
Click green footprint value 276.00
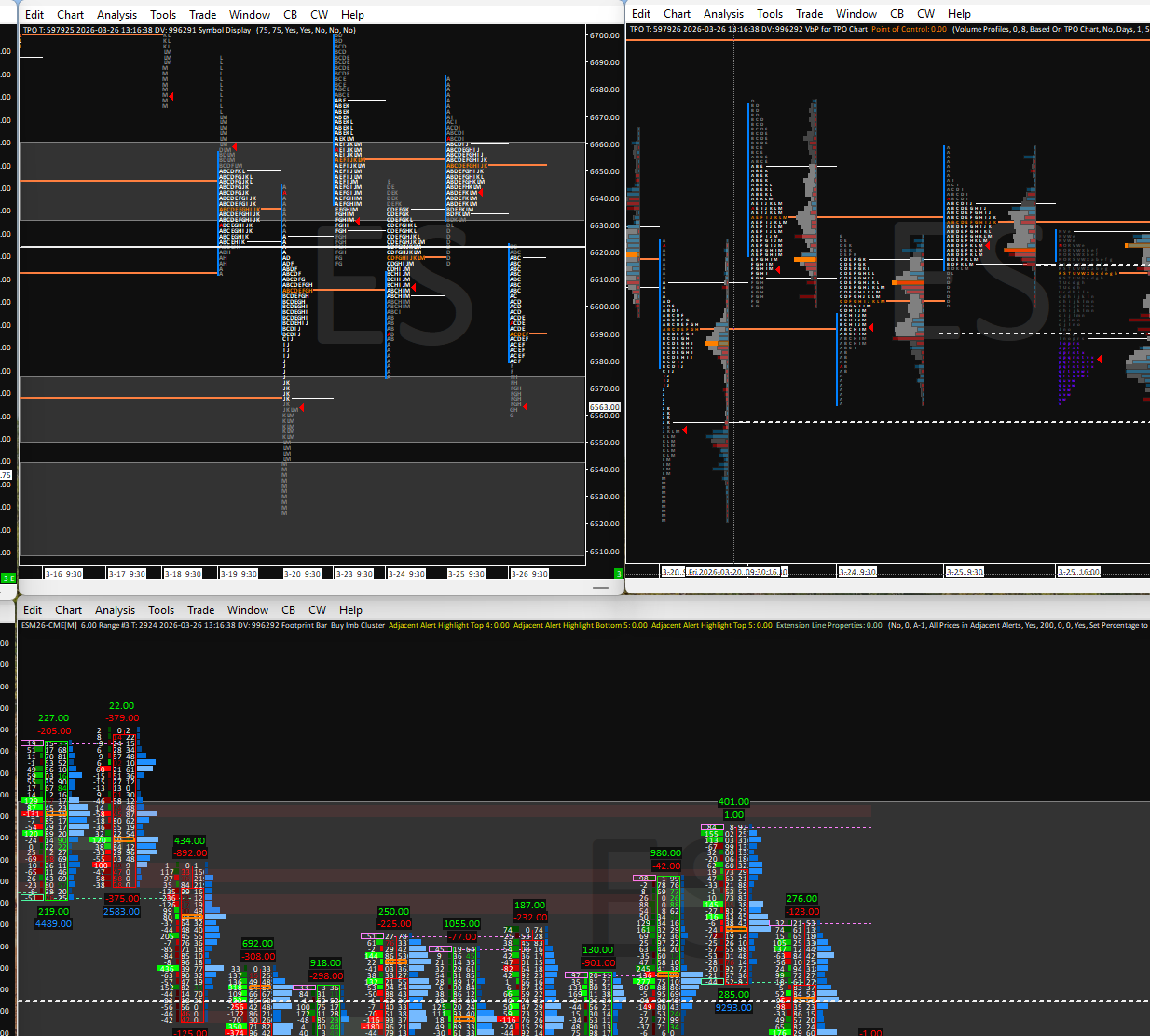click(801, 899)
